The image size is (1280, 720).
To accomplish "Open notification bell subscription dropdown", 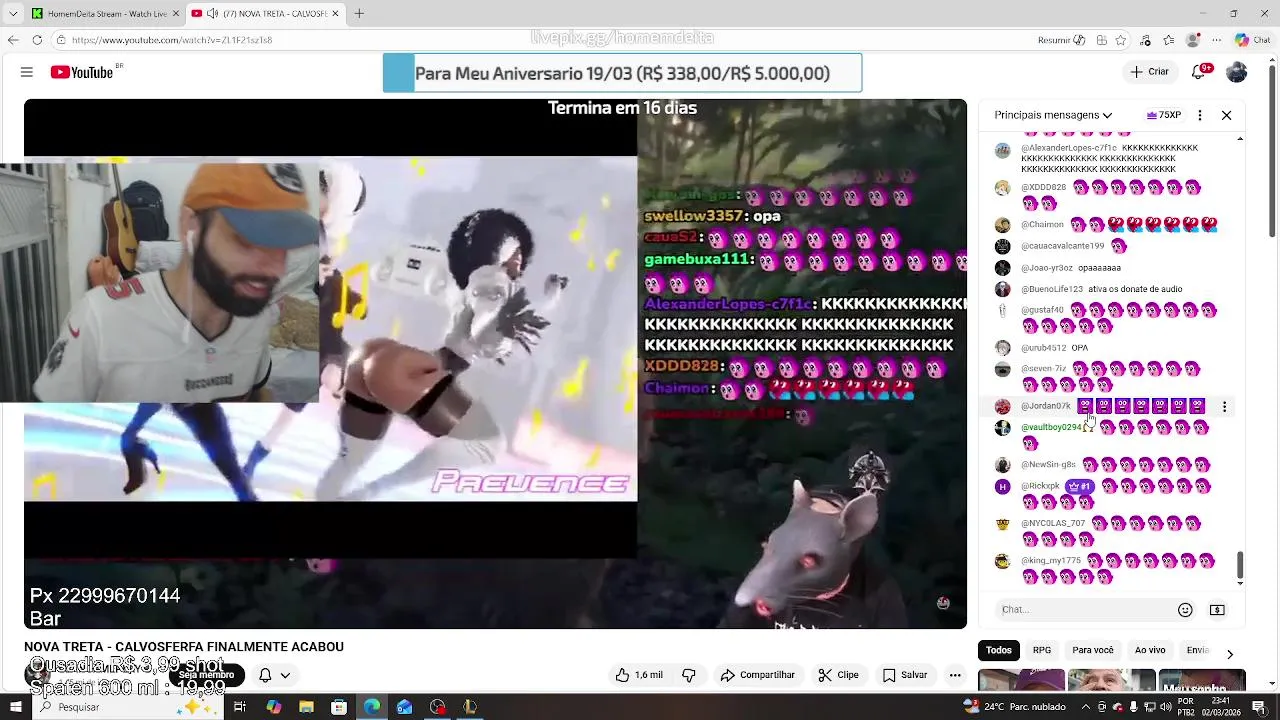I will point(274,675).
